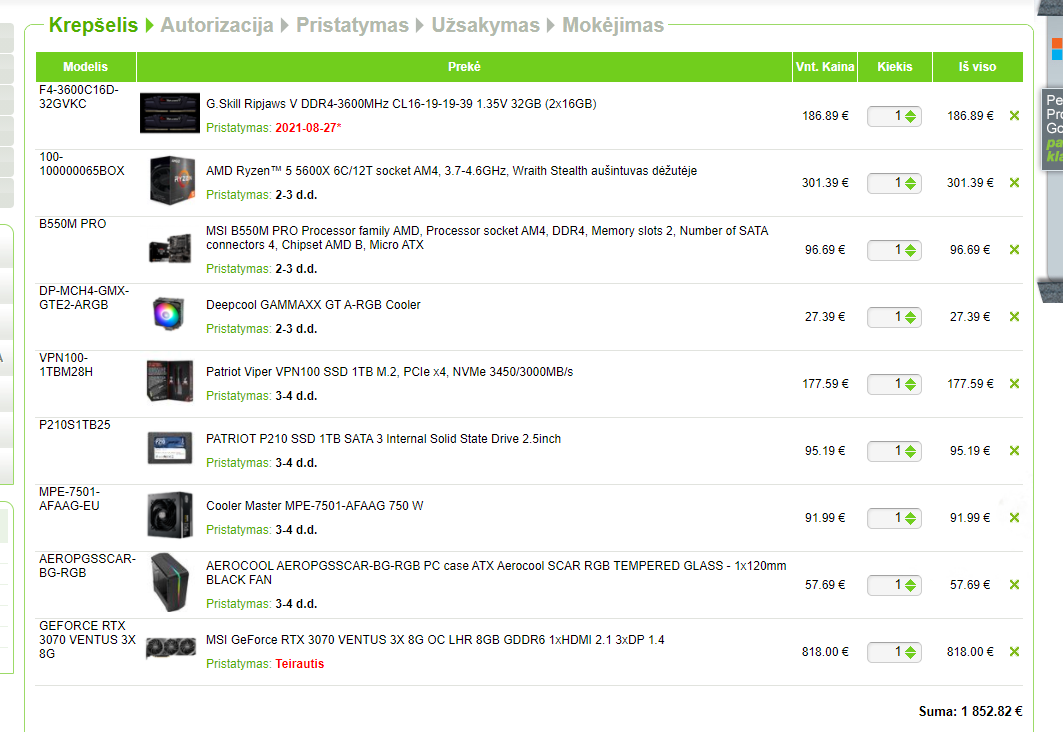The height and width of the screenshot is (732, 1063).
Task: Open MSI B550M PRO motherboard thumbnail
Action: tap(170, 248)
